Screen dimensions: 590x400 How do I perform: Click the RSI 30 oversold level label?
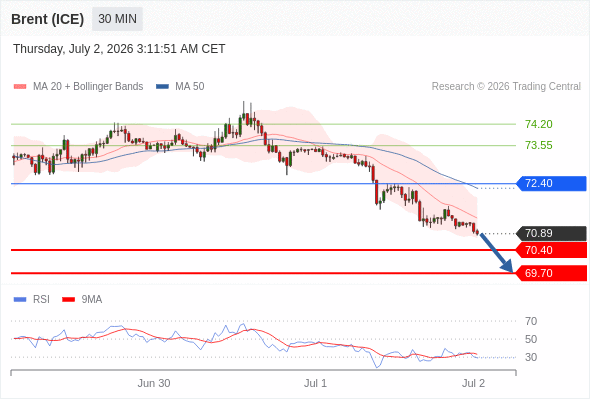pos(531,357)
